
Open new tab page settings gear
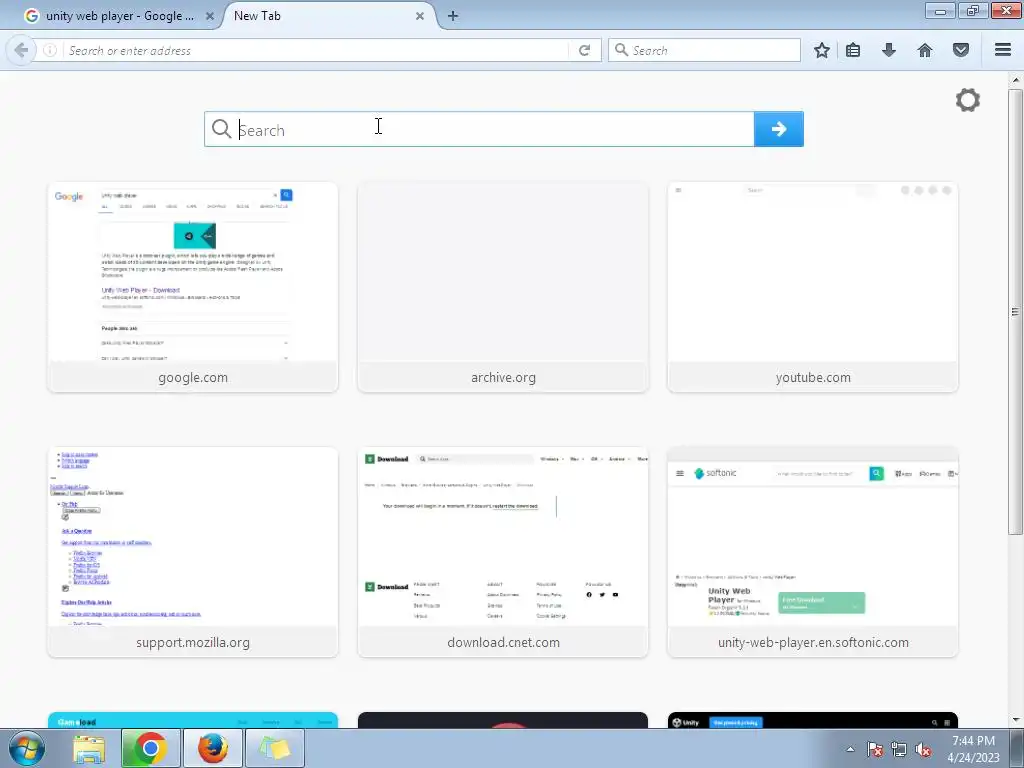(x=968, y=100)
